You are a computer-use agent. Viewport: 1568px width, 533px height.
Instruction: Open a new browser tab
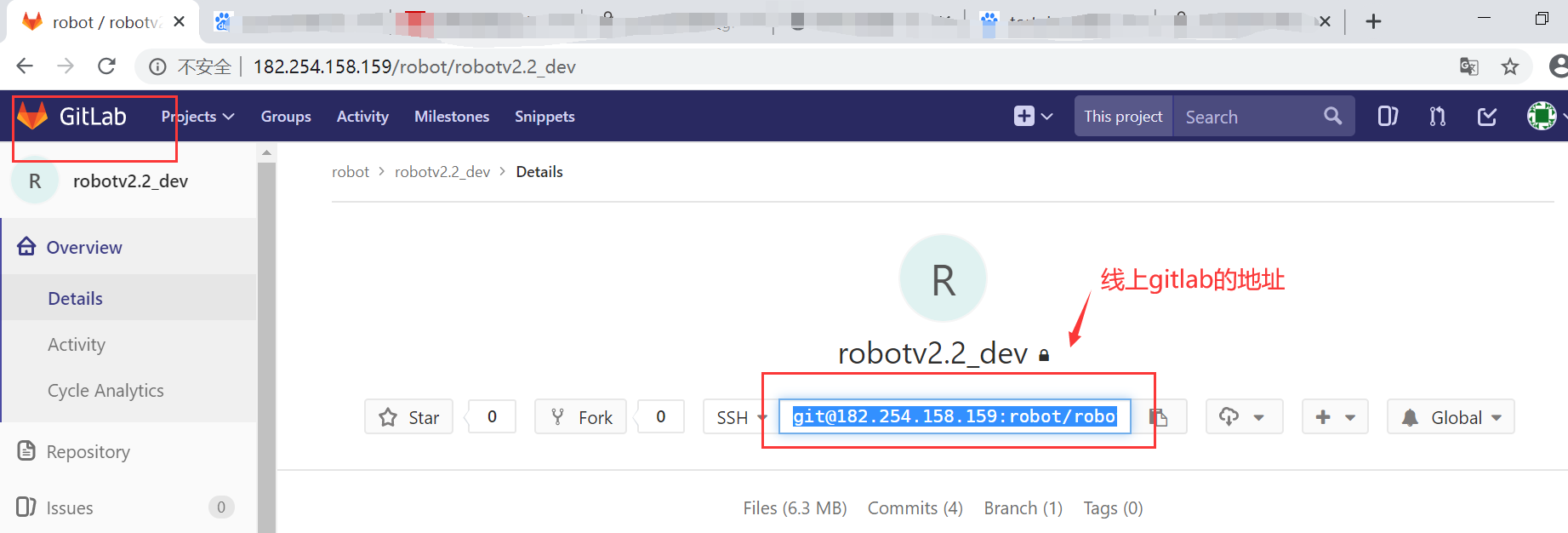click(x=1373, y=21)
